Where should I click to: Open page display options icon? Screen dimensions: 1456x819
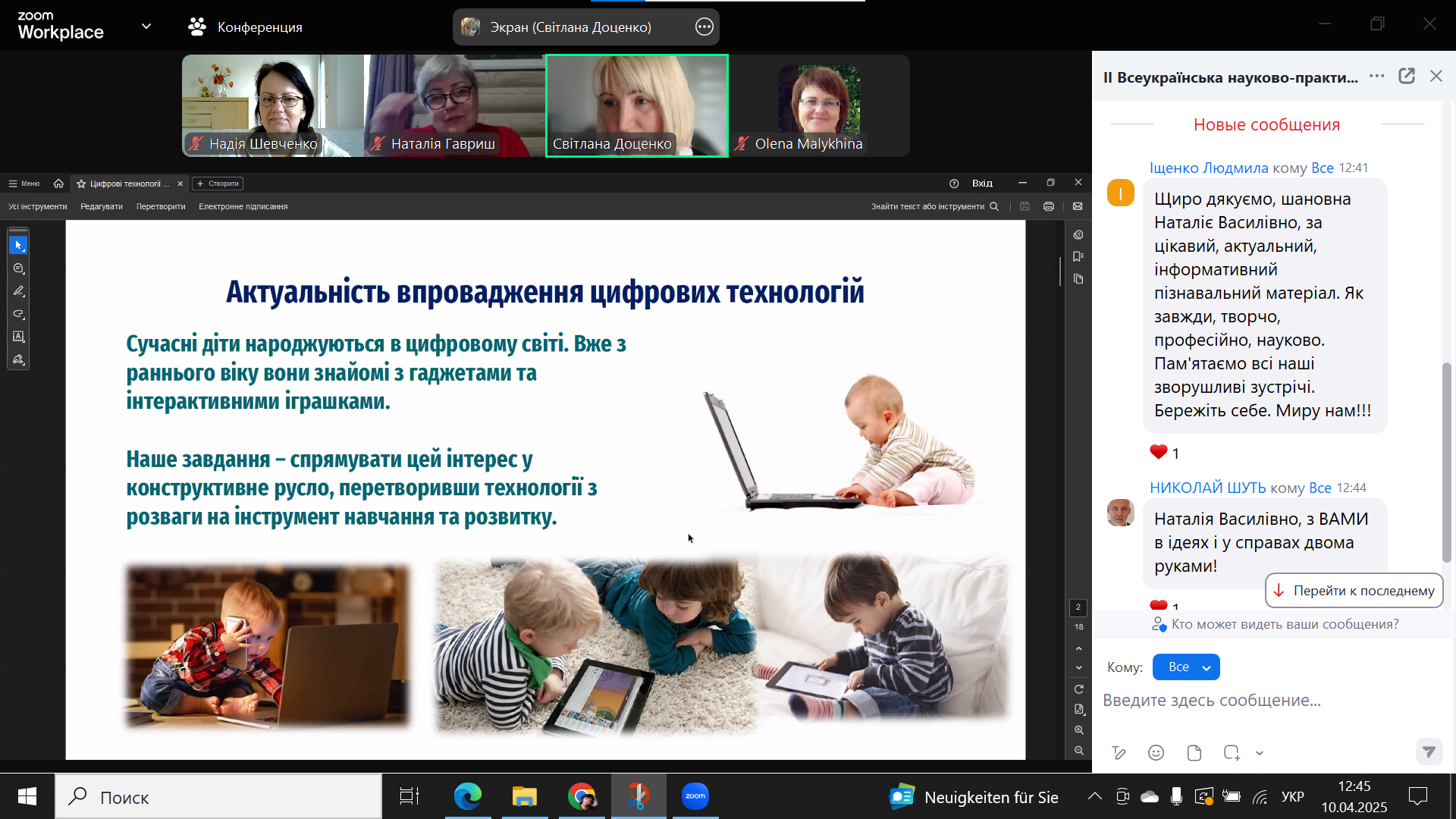point(1078,710)
